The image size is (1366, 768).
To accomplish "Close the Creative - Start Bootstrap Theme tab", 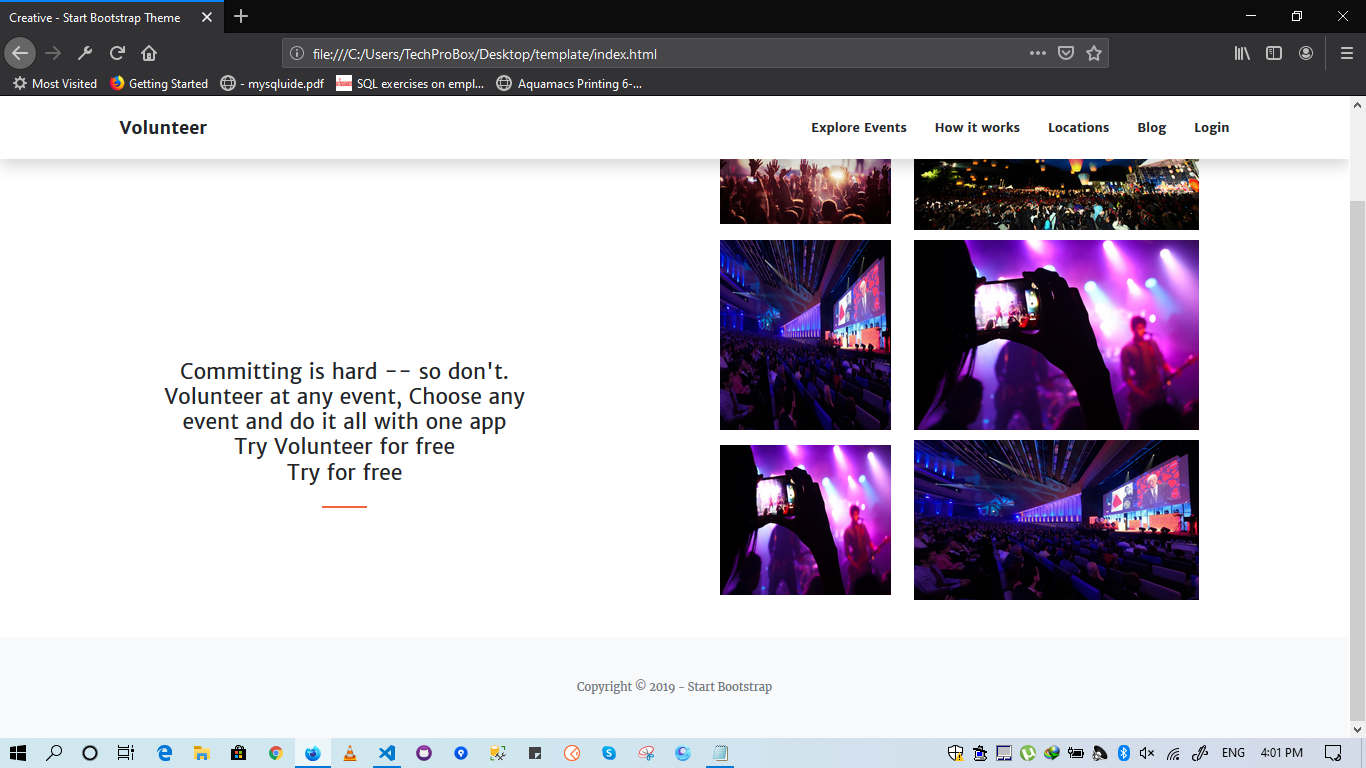I will point(207,17).
